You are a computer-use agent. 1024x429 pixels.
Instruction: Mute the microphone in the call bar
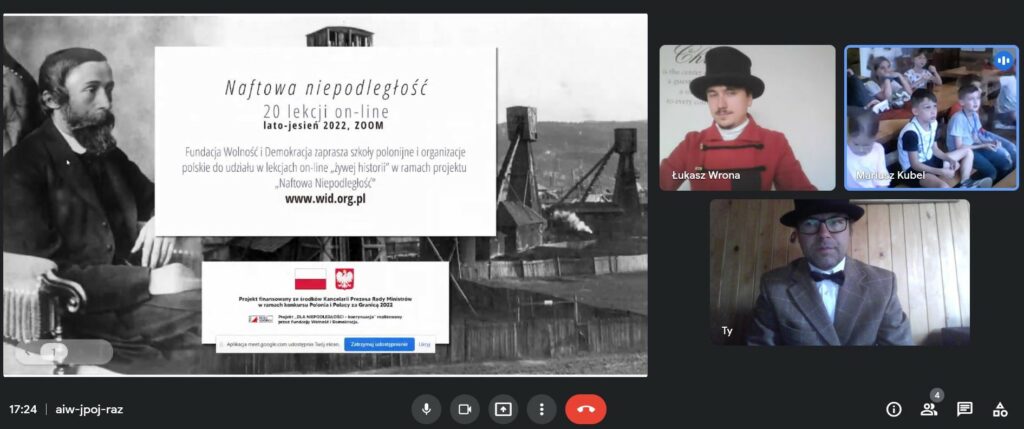coord(426,409)
